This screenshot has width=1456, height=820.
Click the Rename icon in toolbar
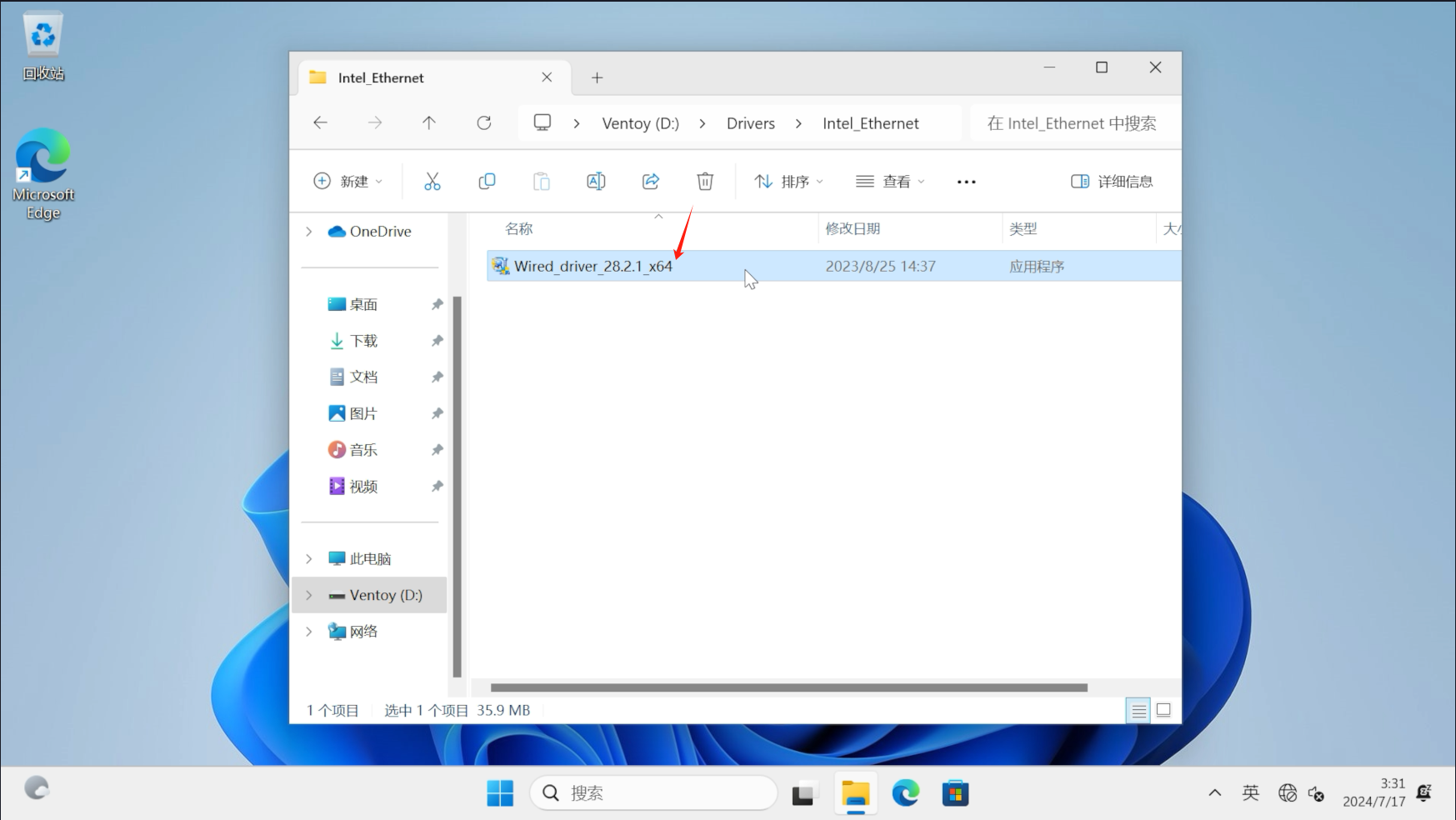[596, 182]
